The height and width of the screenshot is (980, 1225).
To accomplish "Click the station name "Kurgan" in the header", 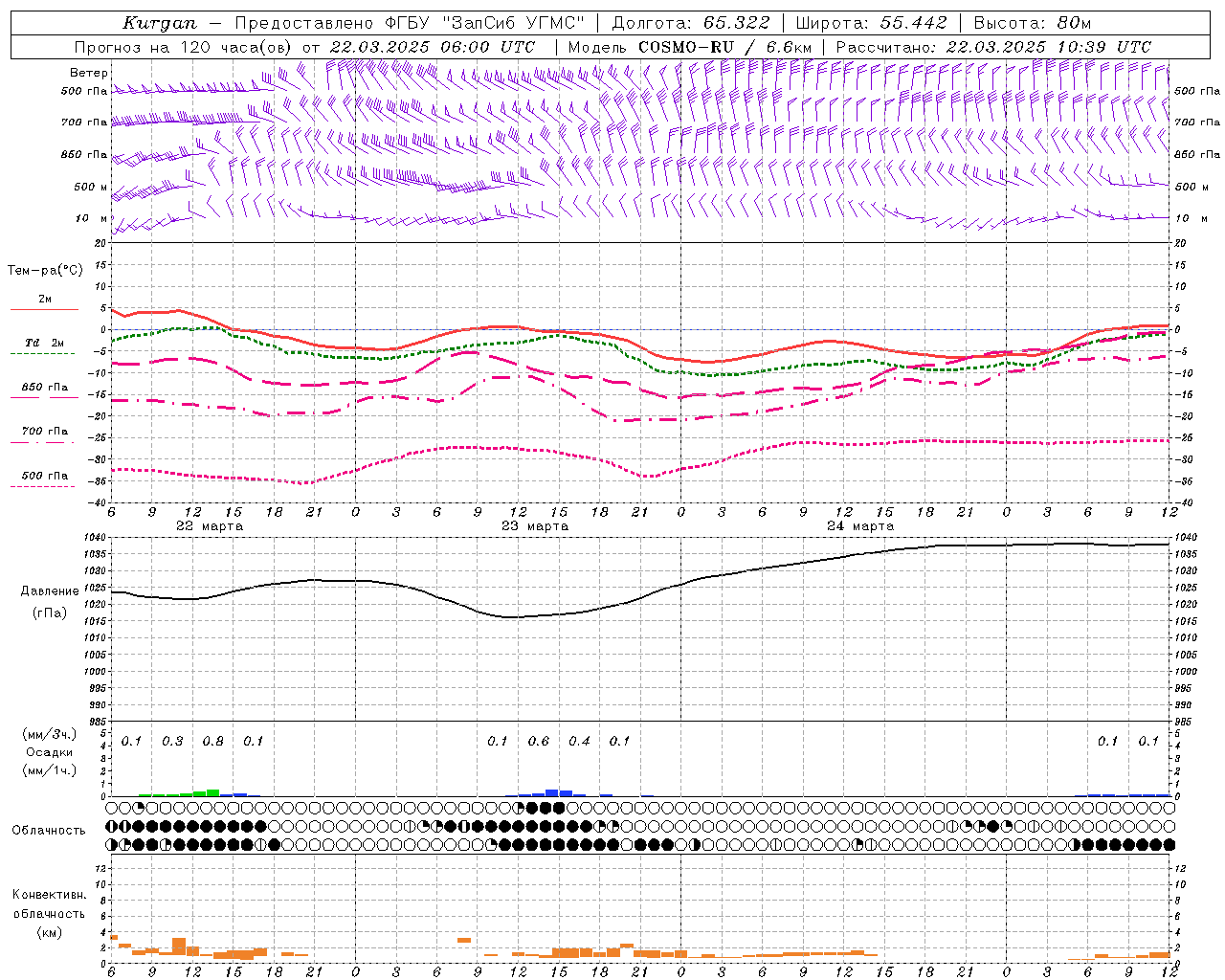I will point(160,23).
